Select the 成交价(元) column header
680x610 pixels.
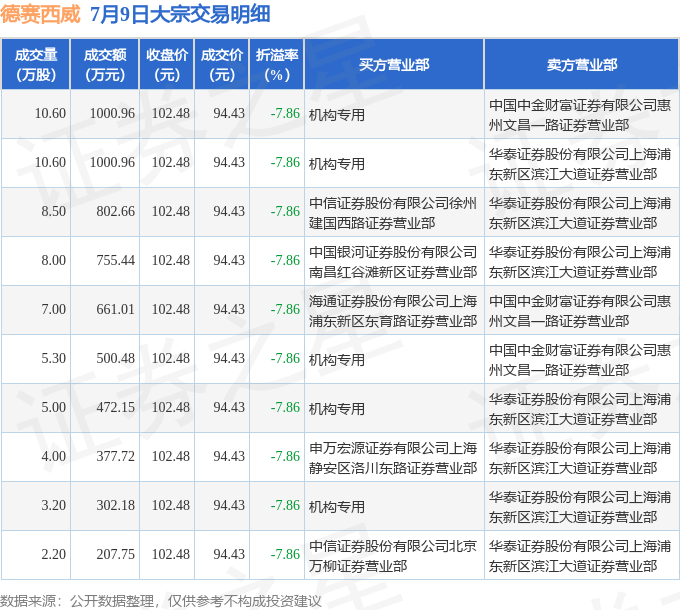click(x=222, y=65)
